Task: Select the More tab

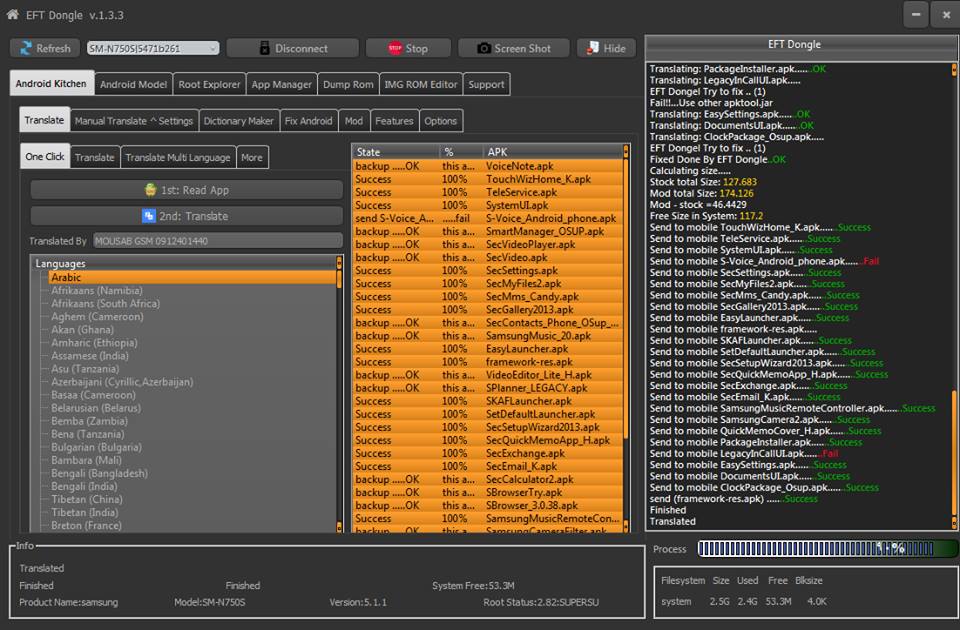Action: point(252,157)
